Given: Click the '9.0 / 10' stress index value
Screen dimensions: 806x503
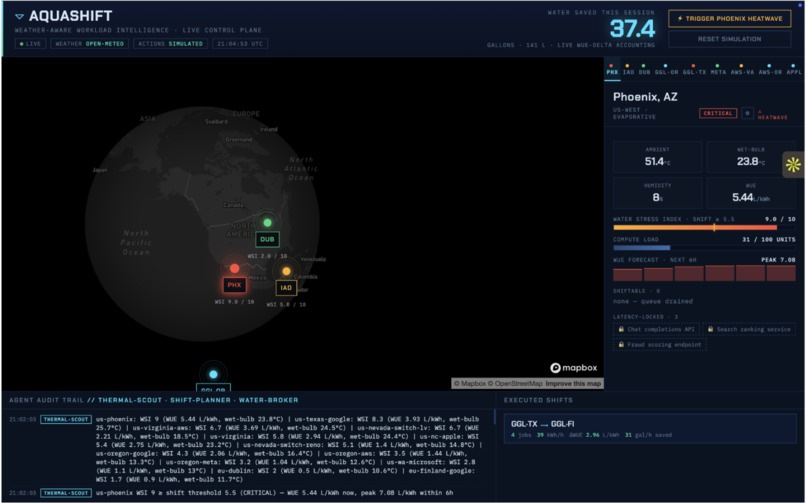Looking at the screenshot, I should 780,219.
